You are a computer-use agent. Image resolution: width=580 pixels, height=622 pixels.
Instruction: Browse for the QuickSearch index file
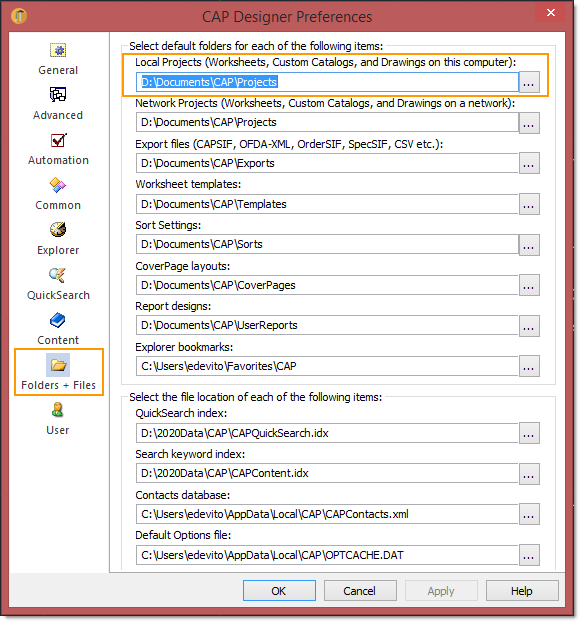(x=529, y=433)
